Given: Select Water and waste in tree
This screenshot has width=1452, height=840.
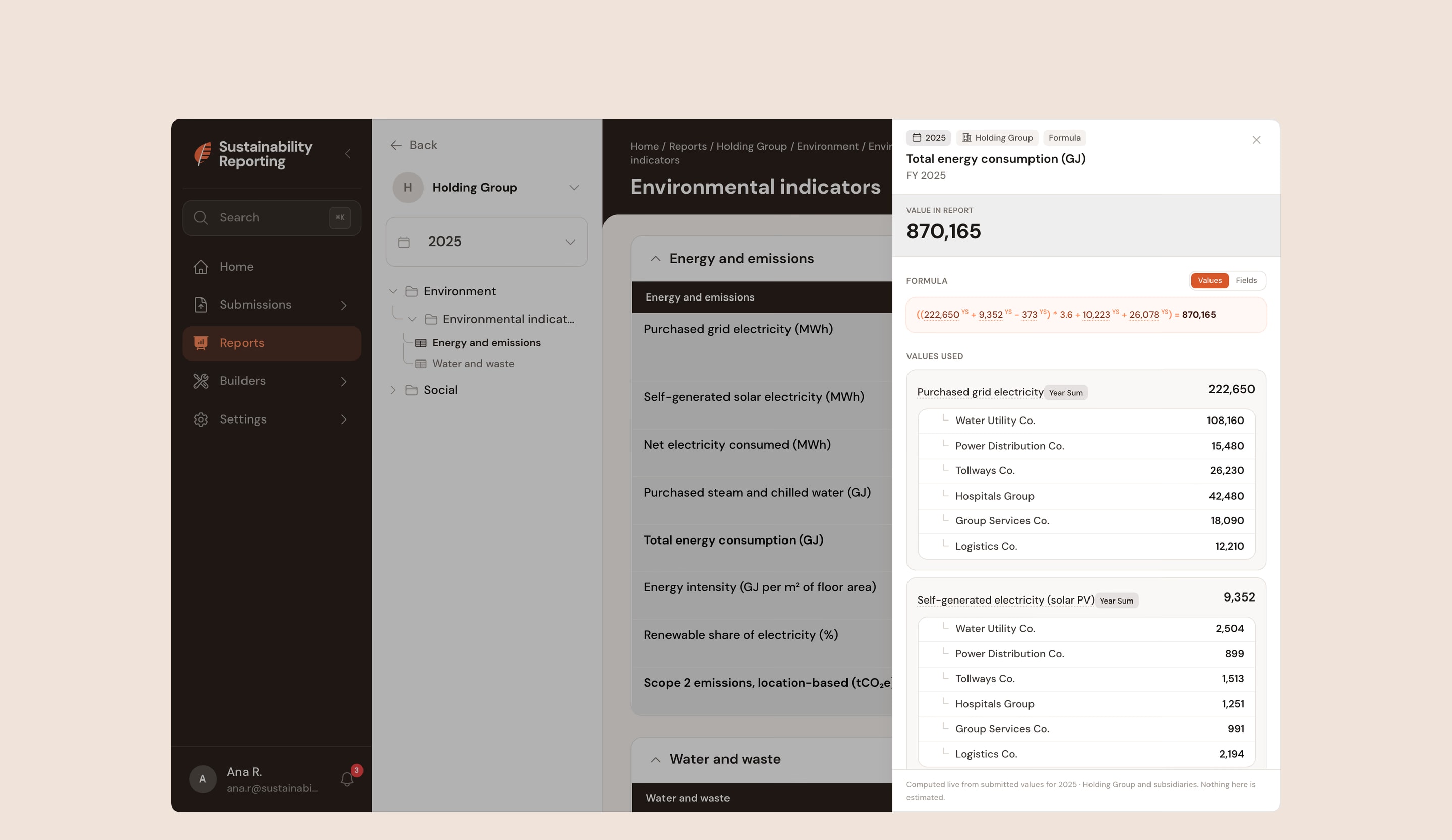Looking at the screenshot, I should 473,364.
